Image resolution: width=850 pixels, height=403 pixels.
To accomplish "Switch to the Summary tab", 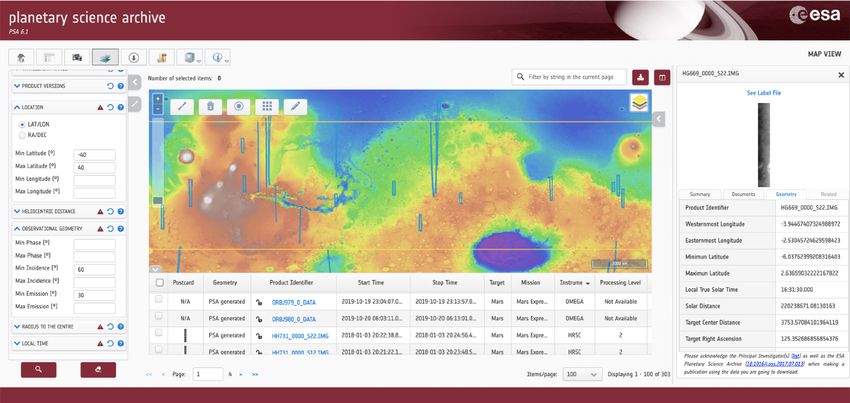I will (x=700, y=194).
